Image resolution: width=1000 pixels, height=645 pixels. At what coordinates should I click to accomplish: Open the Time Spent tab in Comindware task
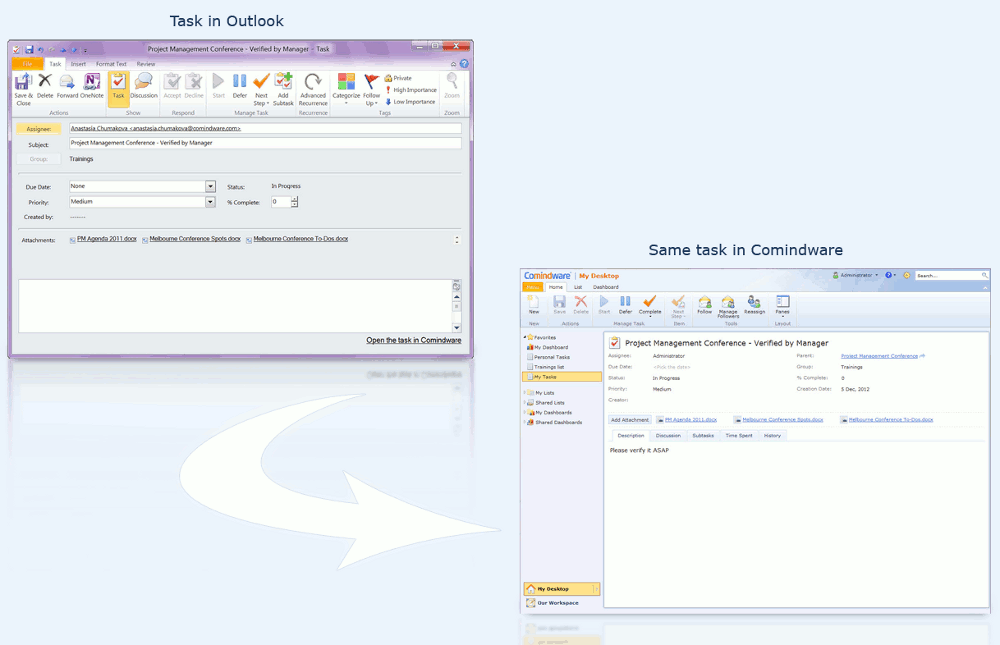click(739, 436)
